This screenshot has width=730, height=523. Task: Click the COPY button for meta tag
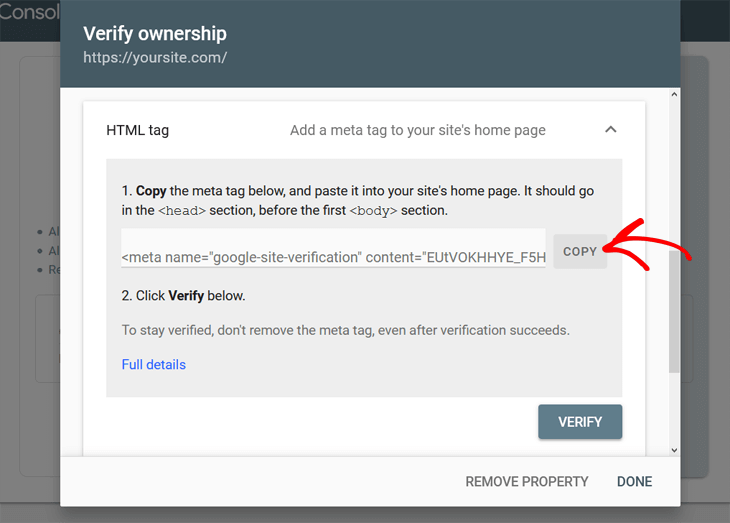coord(580,252)
